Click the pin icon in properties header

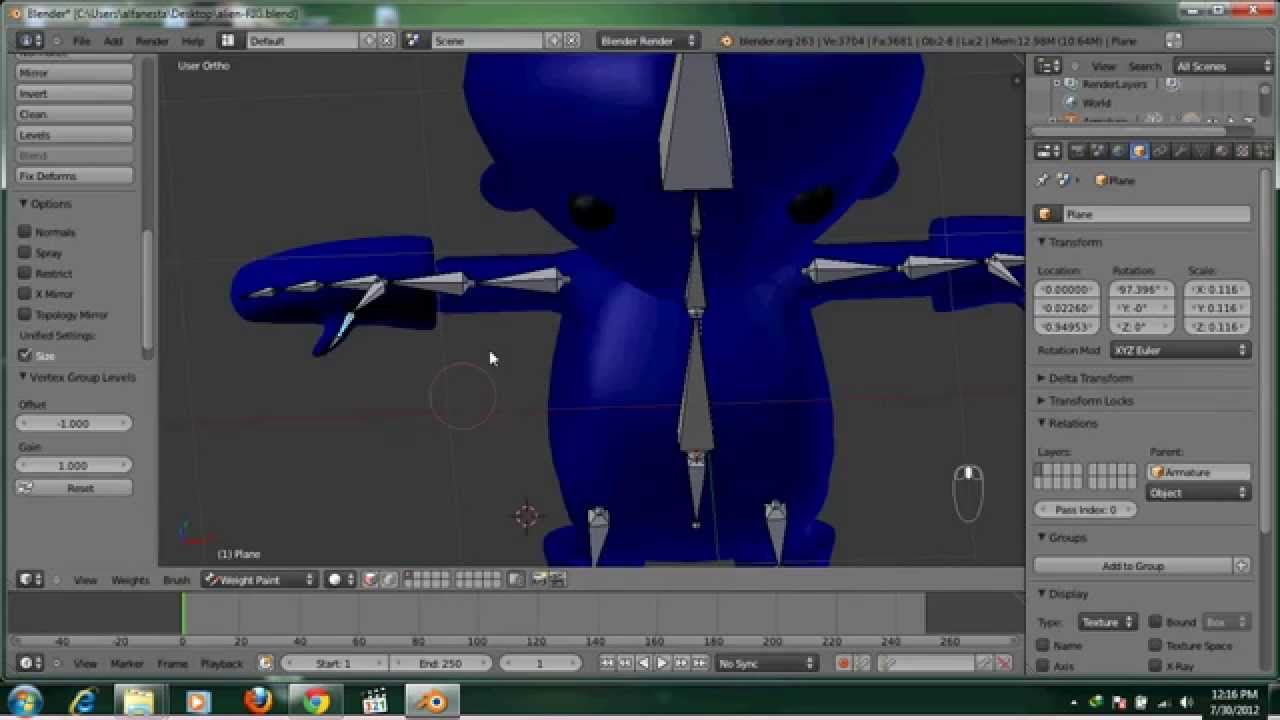pos(1043,180)
